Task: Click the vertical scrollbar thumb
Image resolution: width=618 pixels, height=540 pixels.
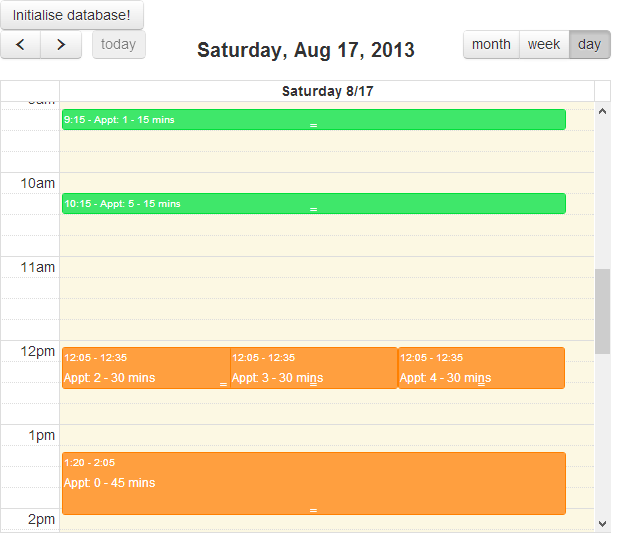Action: 602,310
